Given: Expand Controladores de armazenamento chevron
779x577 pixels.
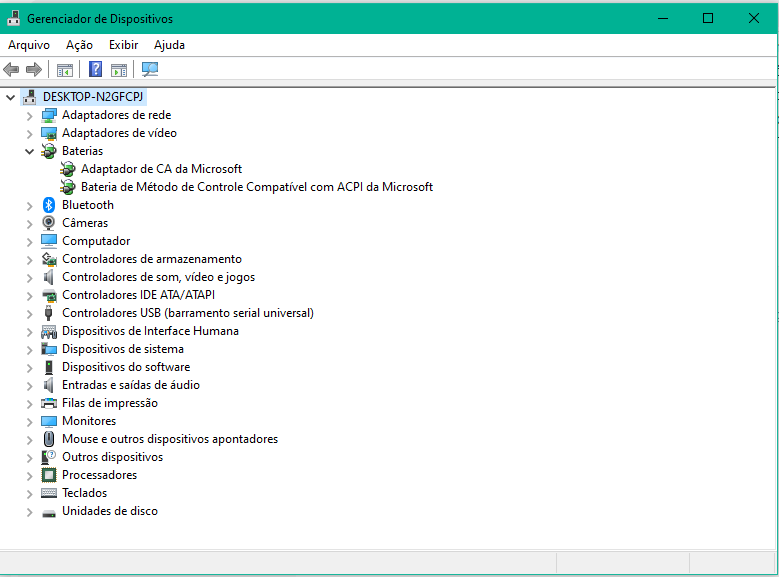Looking at the screenshot, I should [x=29, y=260].
